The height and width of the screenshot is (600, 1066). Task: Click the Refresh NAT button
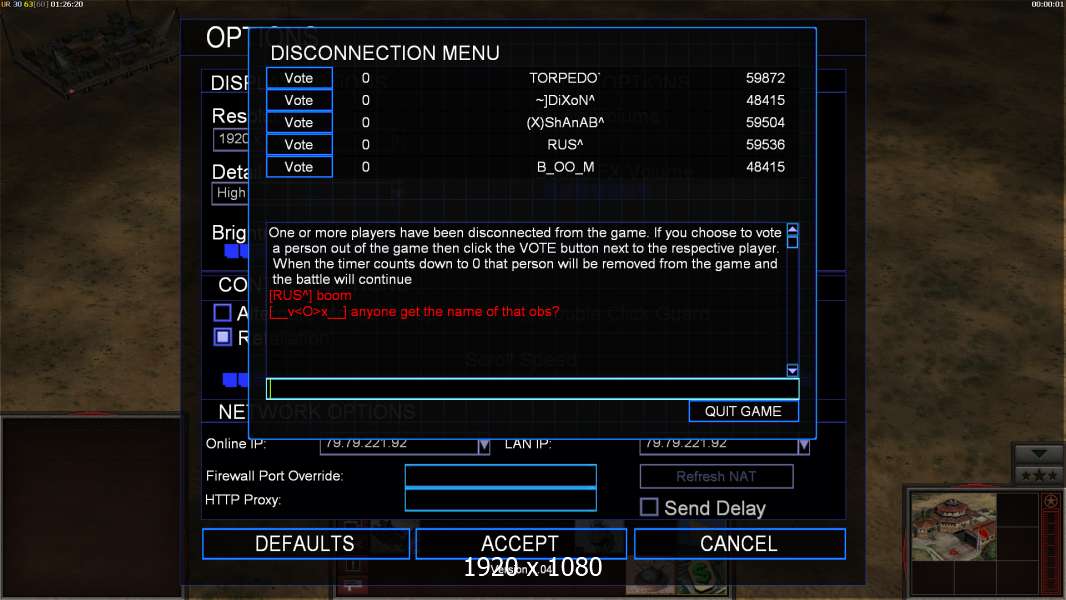pos(716,476)
